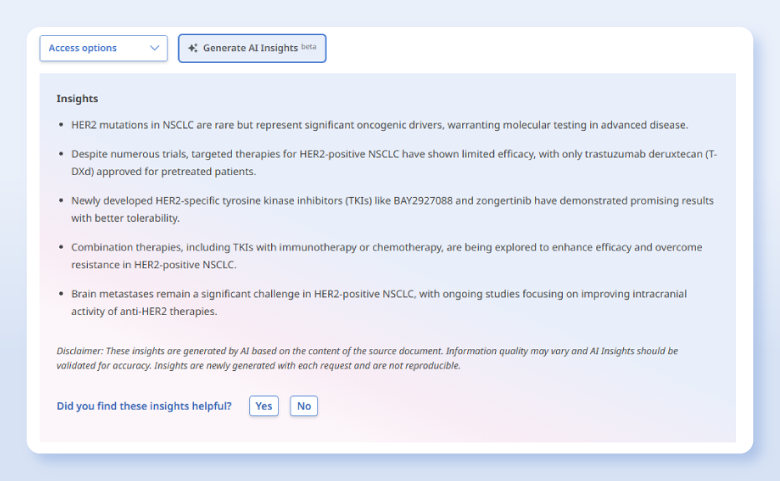Open the Access options dropdown
This screenshot has width=780, height=481.
(103, 48)
